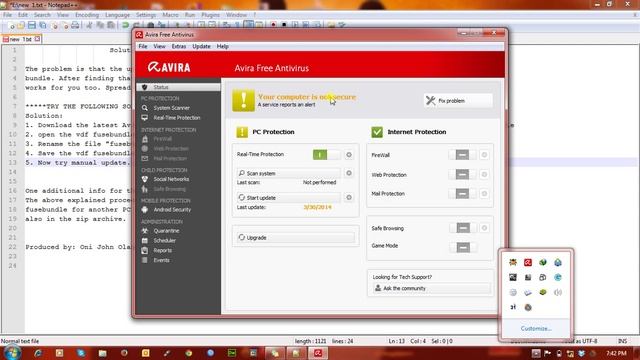Open Notepad++ Language menu
Image resolution: width=640 pixels, height=360 pixels.
[117, 15]
